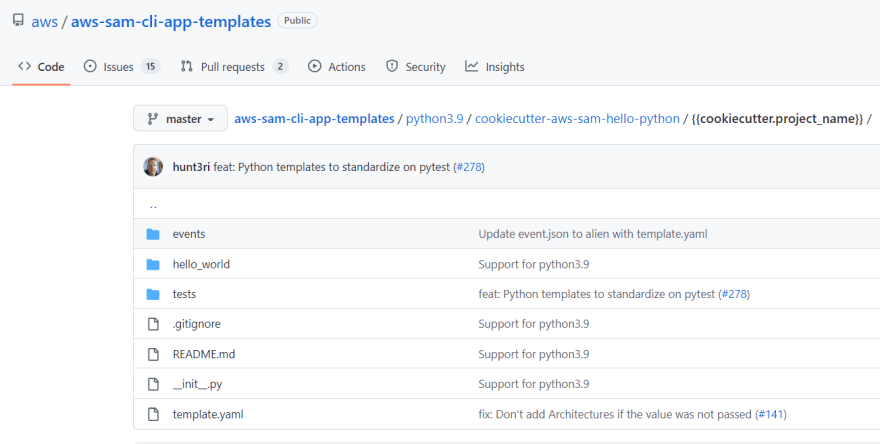Click the hello_world folder icon
The image size is (880, 444).
point(153,264)
